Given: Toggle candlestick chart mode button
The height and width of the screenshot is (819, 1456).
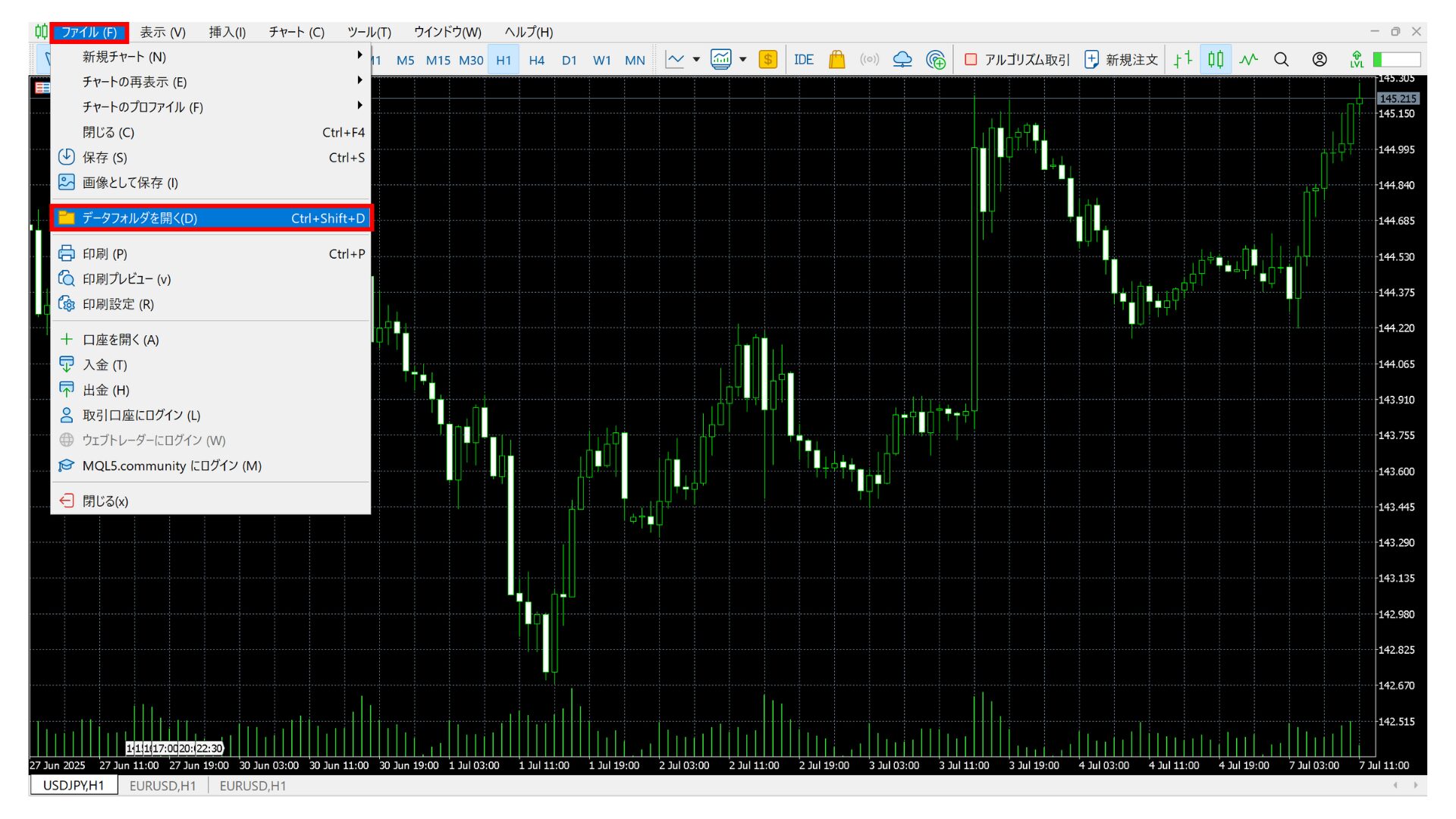Looking at the screenshot, I should [x=1216, y=59].
